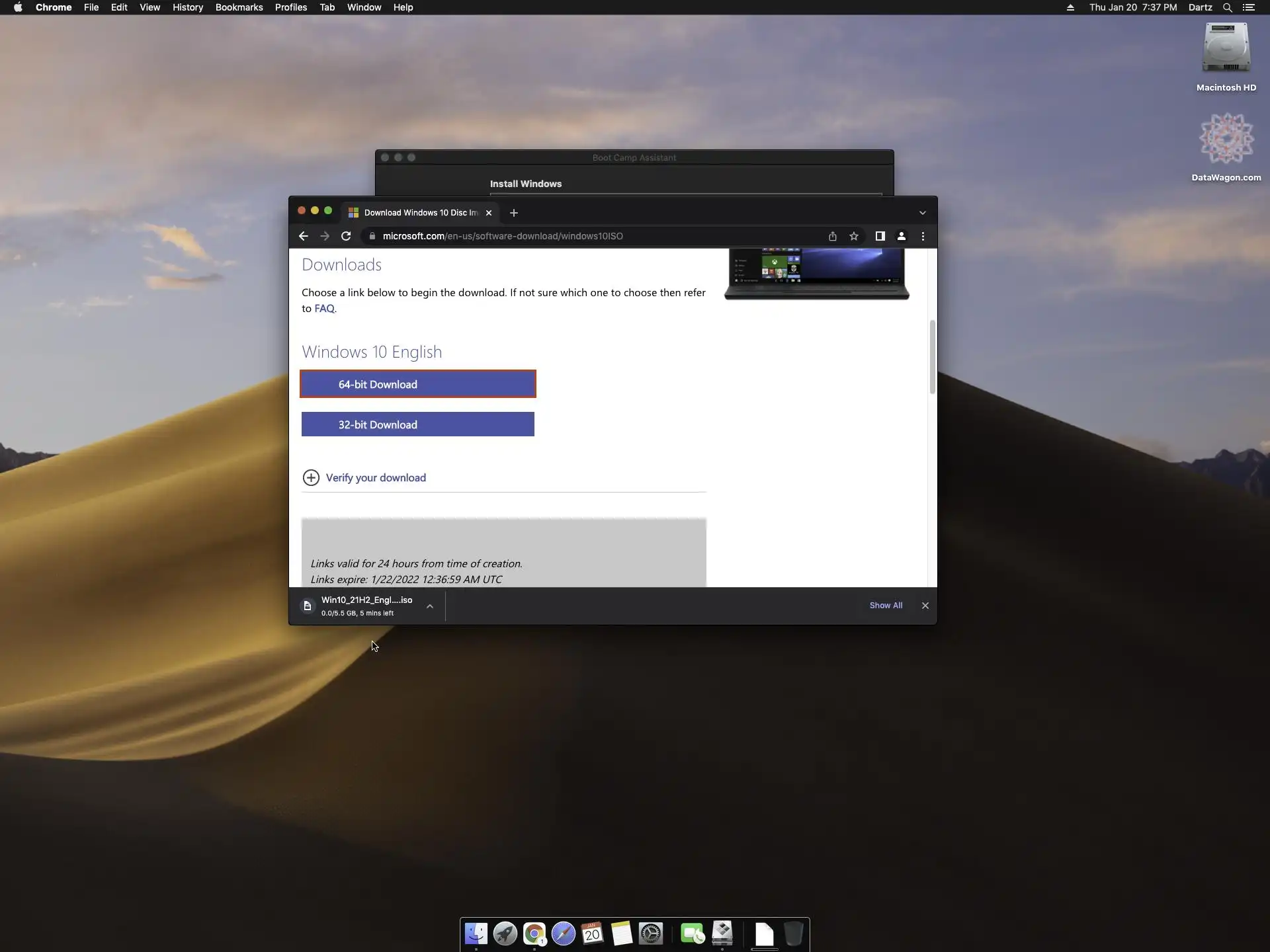This screenshot has height=952, width=1270.
Task: Open the Chrome side panel icon
Action: coord(880,236)
